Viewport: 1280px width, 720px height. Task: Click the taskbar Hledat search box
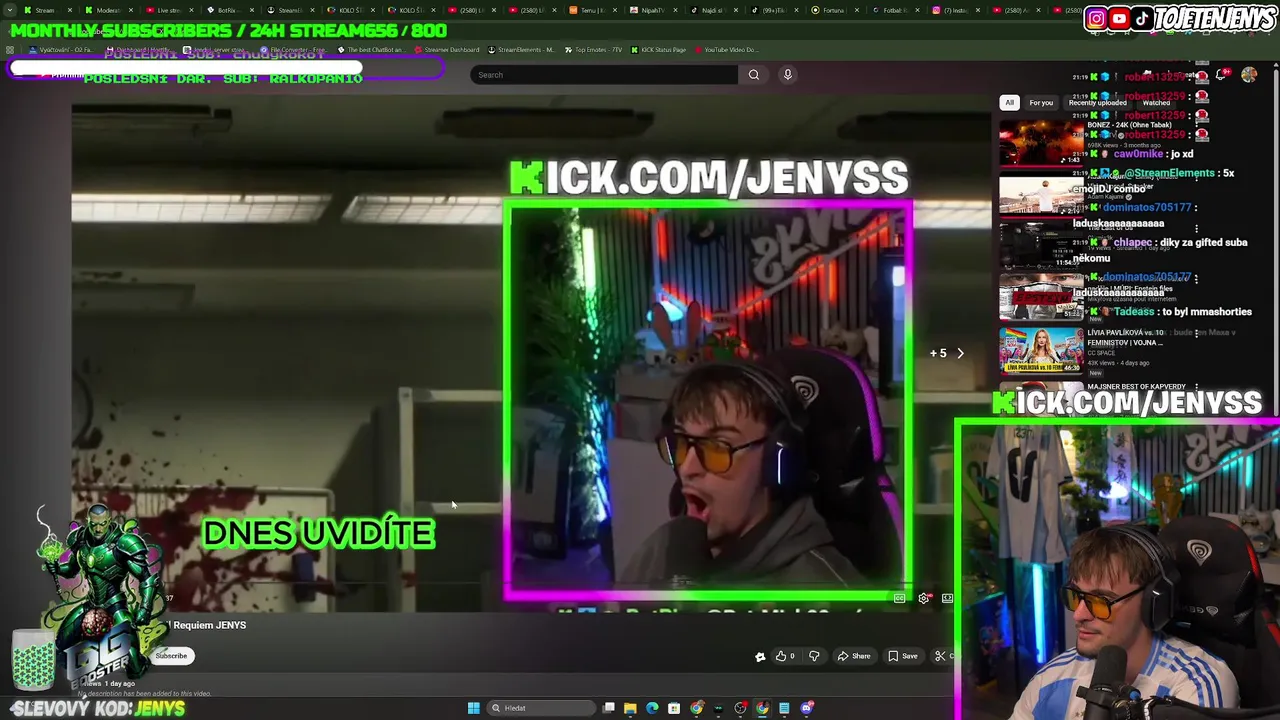coord(541,708)
